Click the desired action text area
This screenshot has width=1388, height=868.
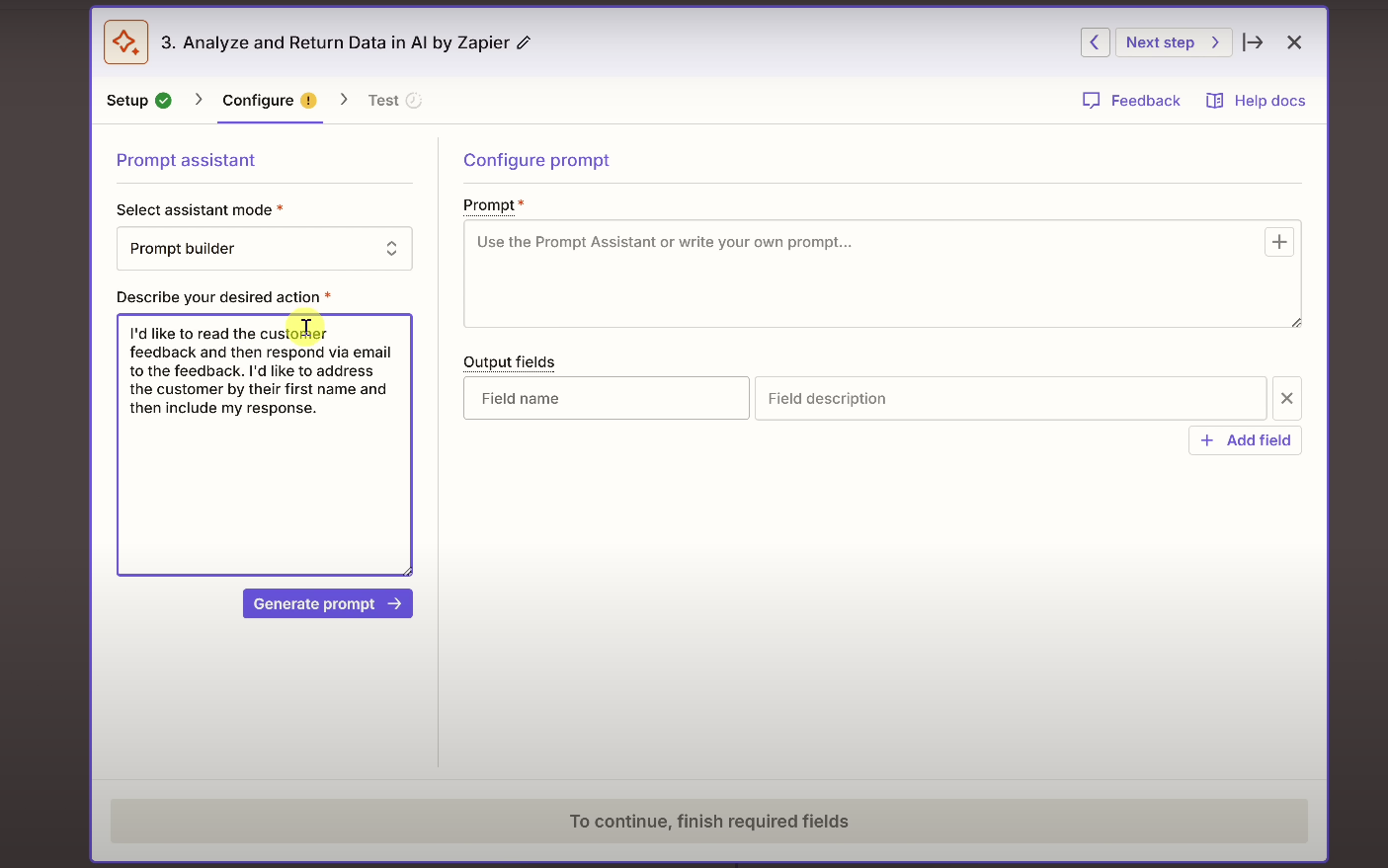click(265, 445)
